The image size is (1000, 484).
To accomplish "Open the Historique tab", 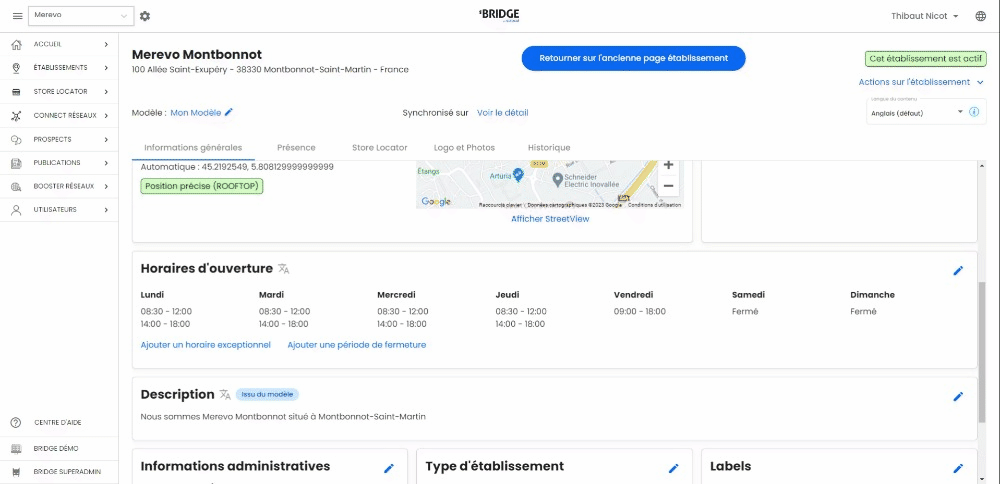I will pyautogui.click(x=549, y=147).
